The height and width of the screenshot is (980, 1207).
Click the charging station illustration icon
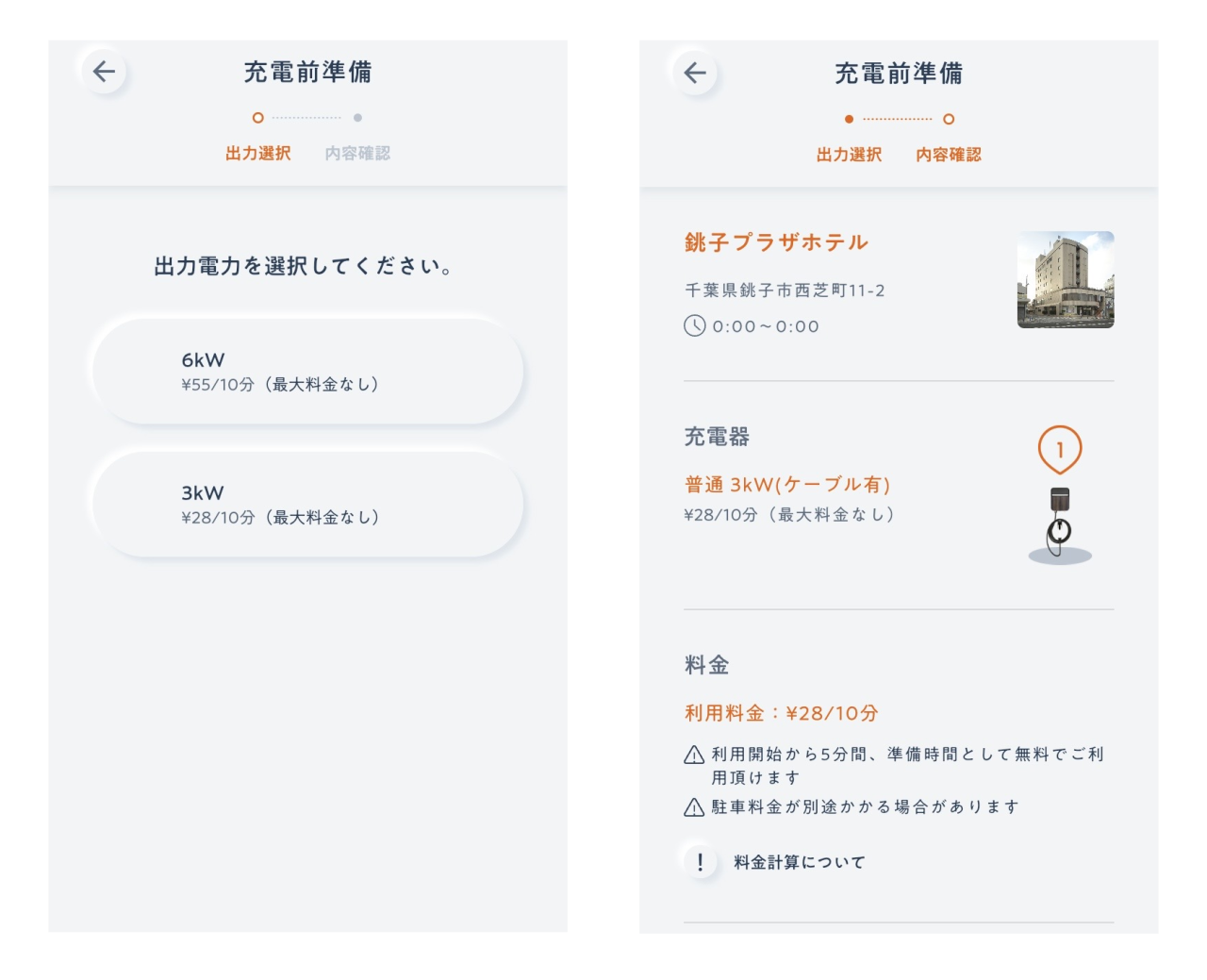click(1059, 526)
